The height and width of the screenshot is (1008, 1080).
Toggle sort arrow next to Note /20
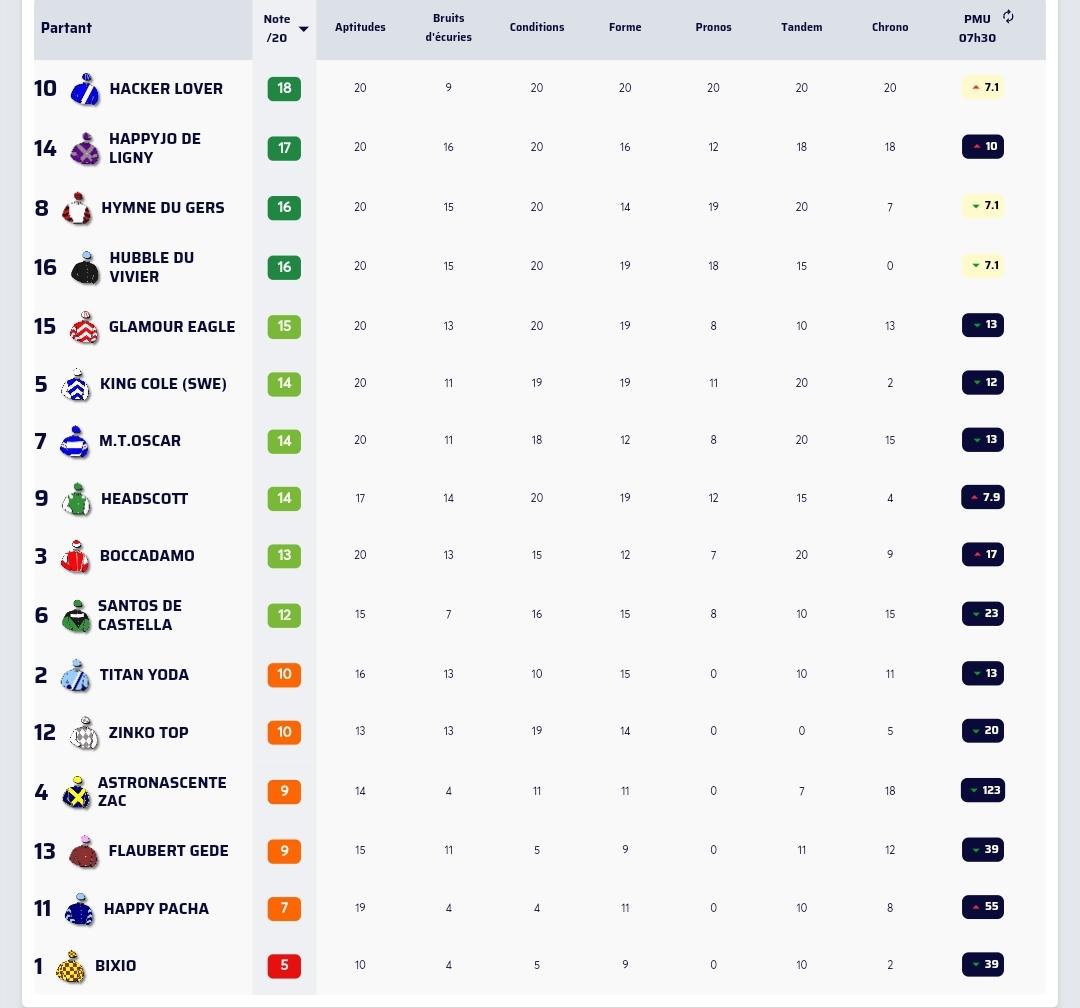click(x=303, y=29)
